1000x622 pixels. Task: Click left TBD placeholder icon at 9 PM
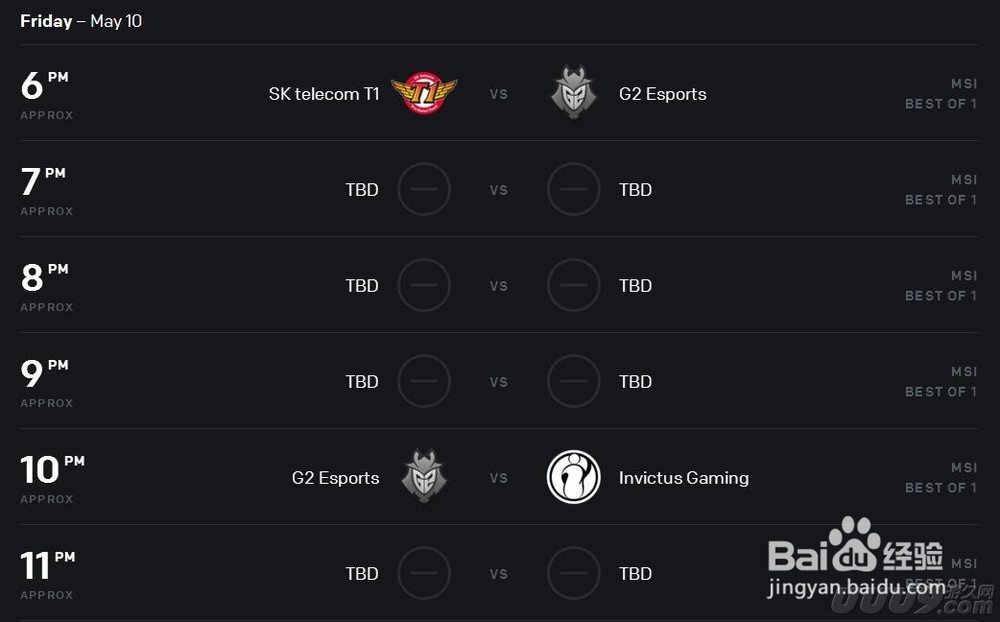tap(424, 381)
